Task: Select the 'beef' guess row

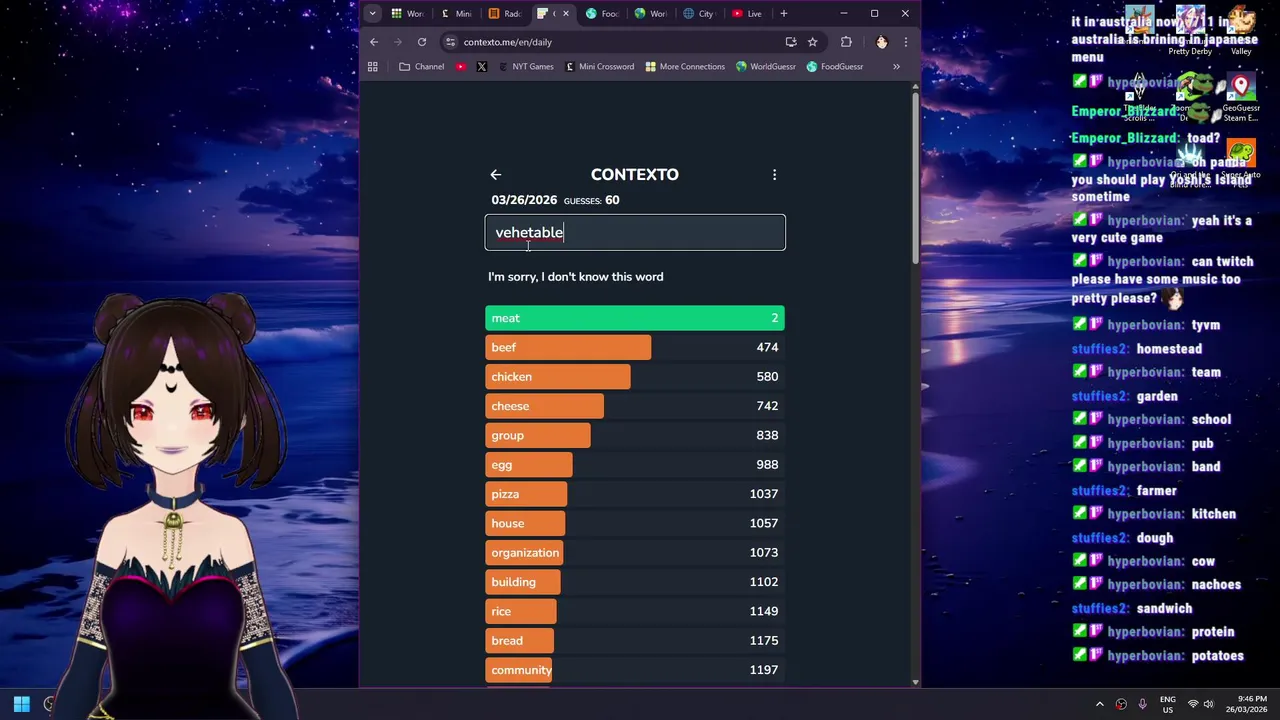Action: point(635,347)
